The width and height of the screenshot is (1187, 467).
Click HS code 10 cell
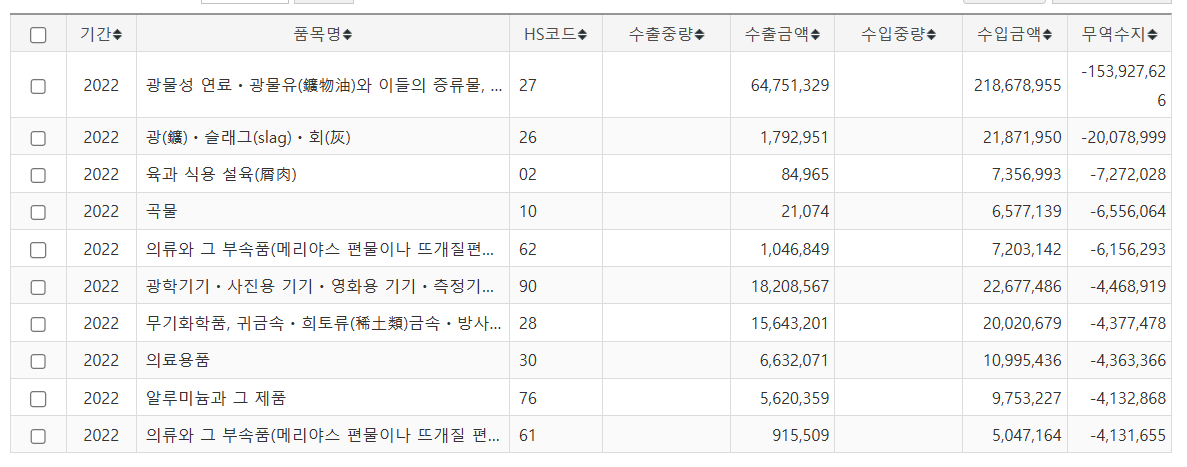click(x=528, y=212)
